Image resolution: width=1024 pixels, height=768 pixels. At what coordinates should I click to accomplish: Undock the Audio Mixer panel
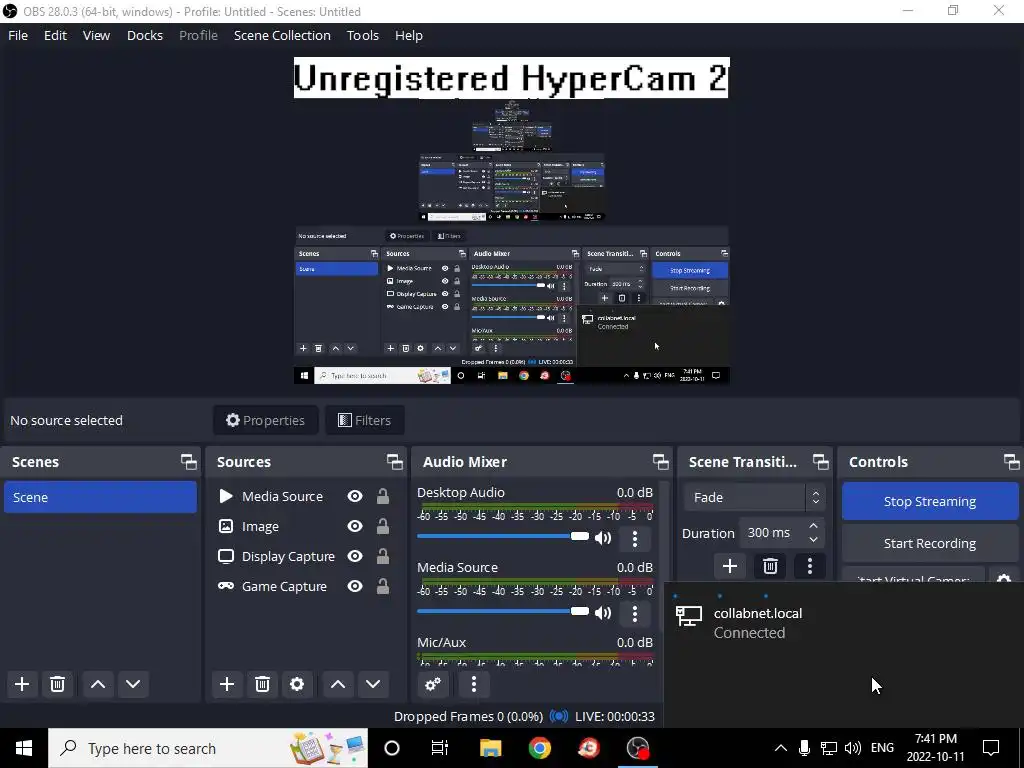tap(660, 462)
